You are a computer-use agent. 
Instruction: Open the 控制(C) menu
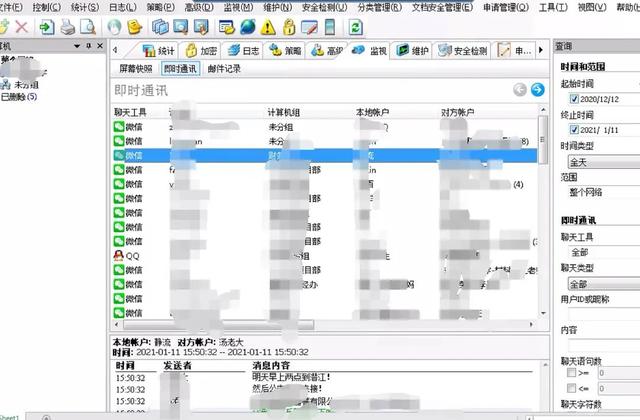coord(47,7)
